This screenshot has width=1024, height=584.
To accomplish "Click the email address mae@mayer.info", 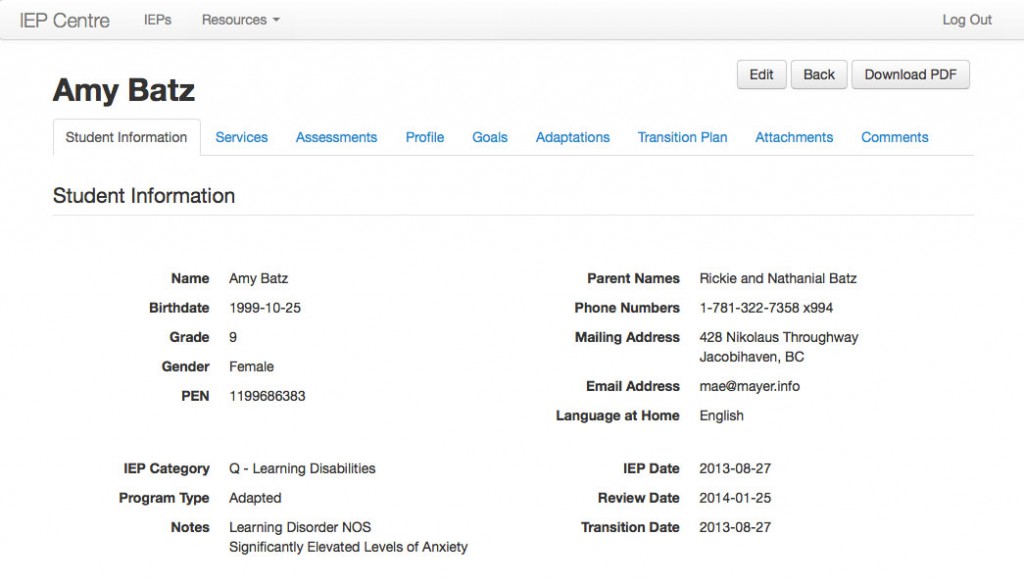I will [x=749, y=386].
